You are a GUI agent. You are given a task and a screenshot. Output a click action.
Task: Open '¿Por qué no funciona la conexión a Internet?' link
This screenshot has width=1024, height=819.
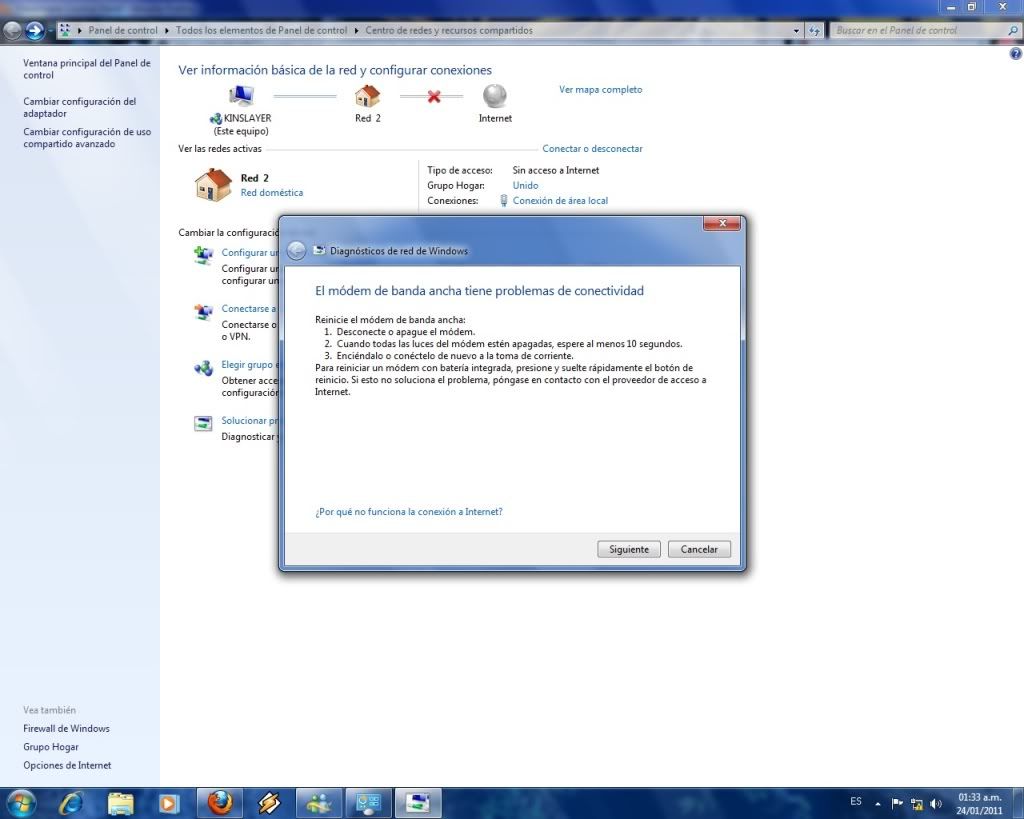tap(408, 512)
